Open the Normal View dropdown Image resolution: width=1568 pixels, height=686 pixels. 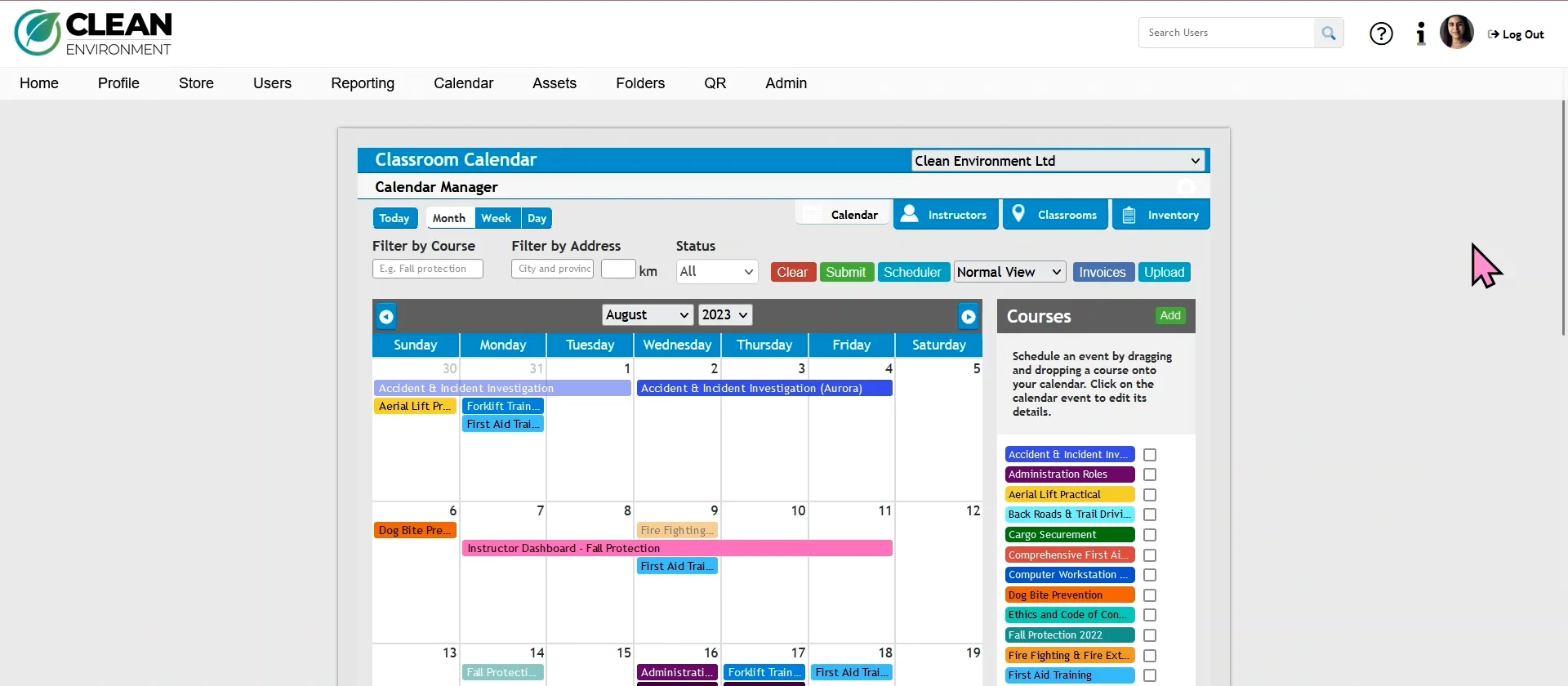pyautogui.click(x=1009, y=272)
